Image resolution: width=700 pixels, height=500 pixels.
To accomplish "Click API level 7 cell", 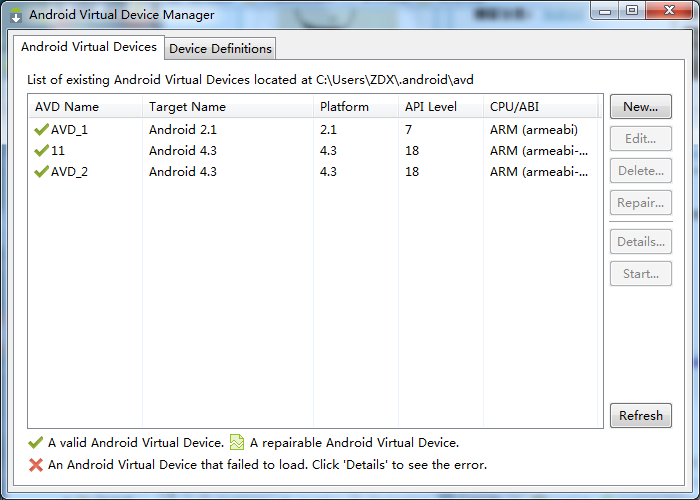I will [408, 130].
